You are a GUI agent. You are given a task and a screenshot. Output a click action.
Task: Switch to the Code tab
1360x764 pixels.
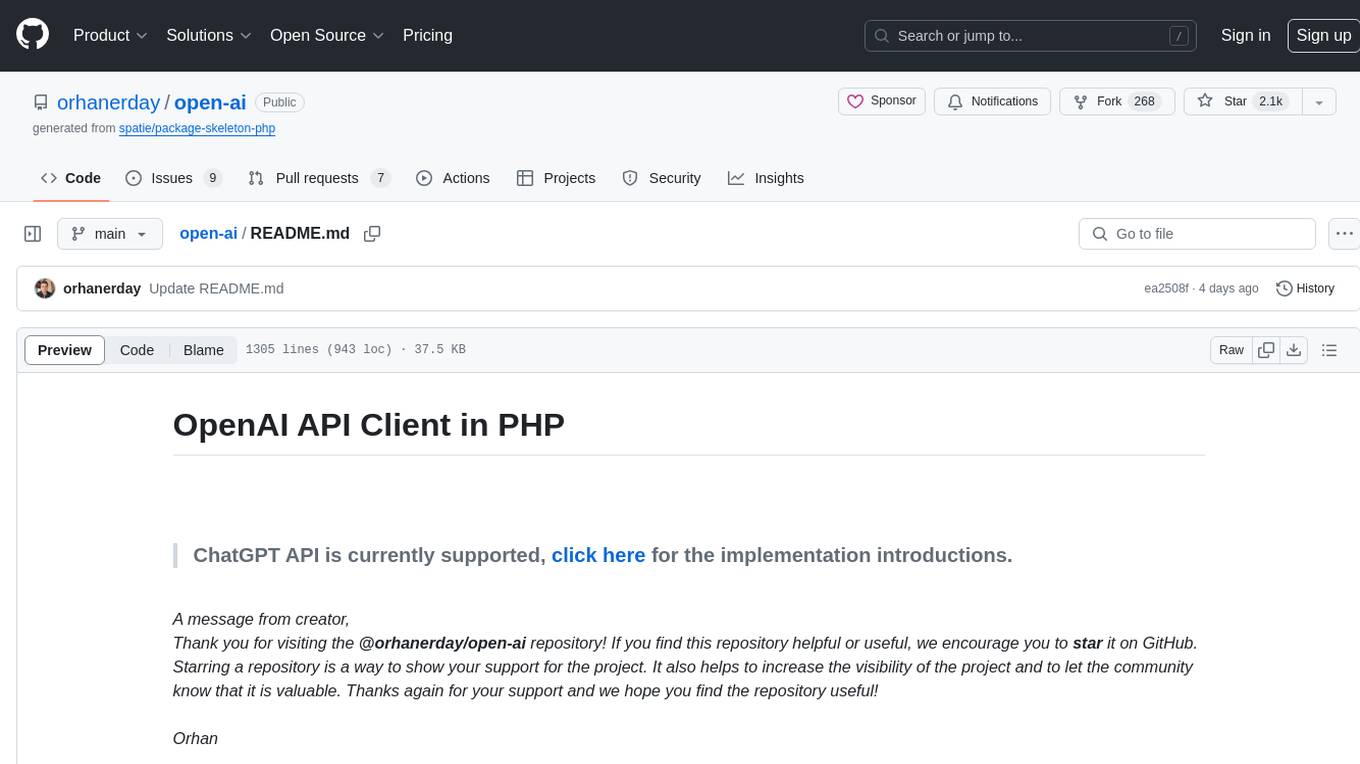click(71, 178)
